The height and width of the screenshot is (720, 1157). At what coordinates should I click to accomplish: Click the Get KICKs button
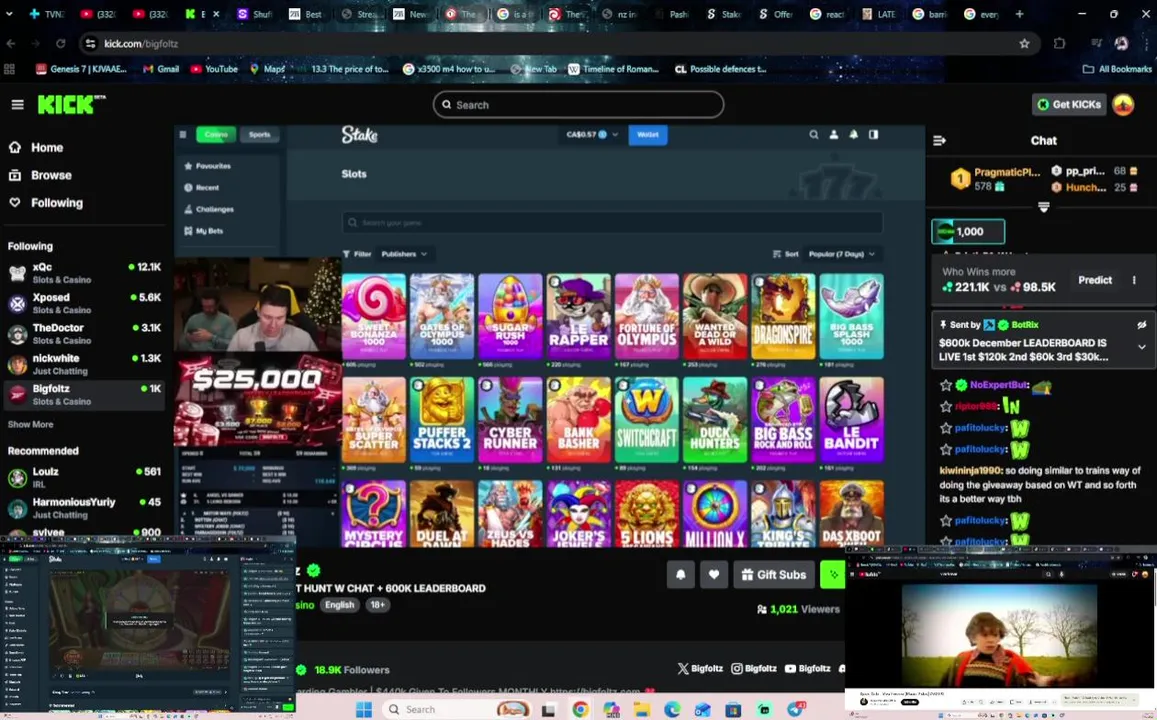1068,105
